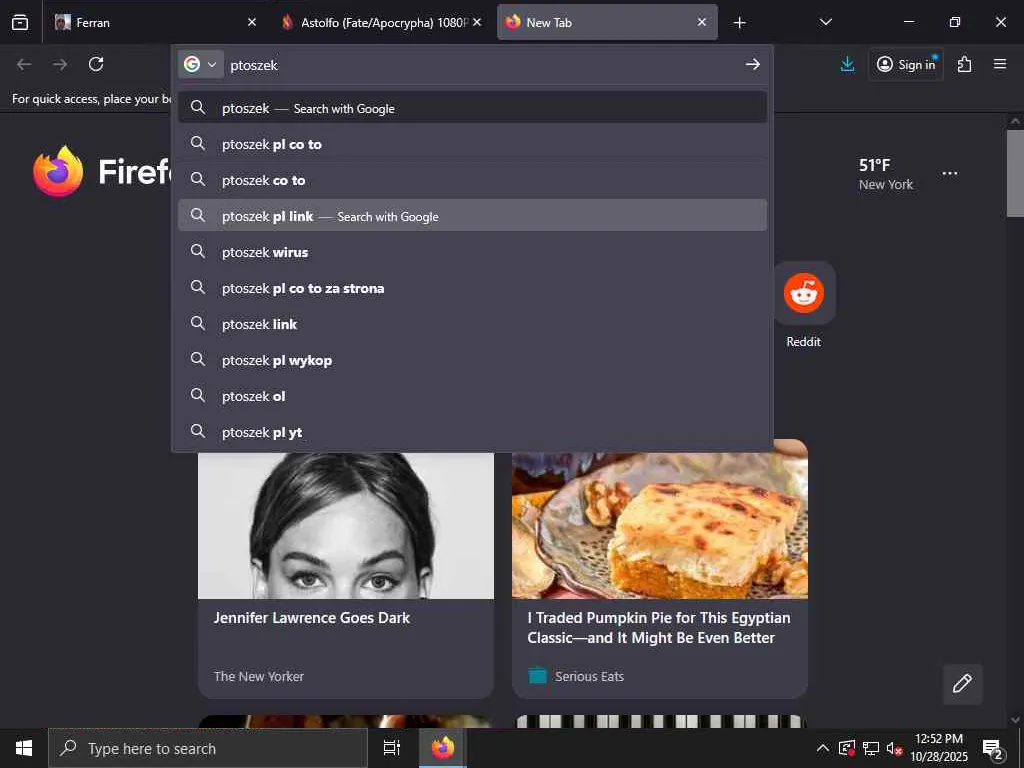Viewport: 1024px width, 768px height.
Task: Choose suggestion ptoszek co to
Action: (473, 180)
